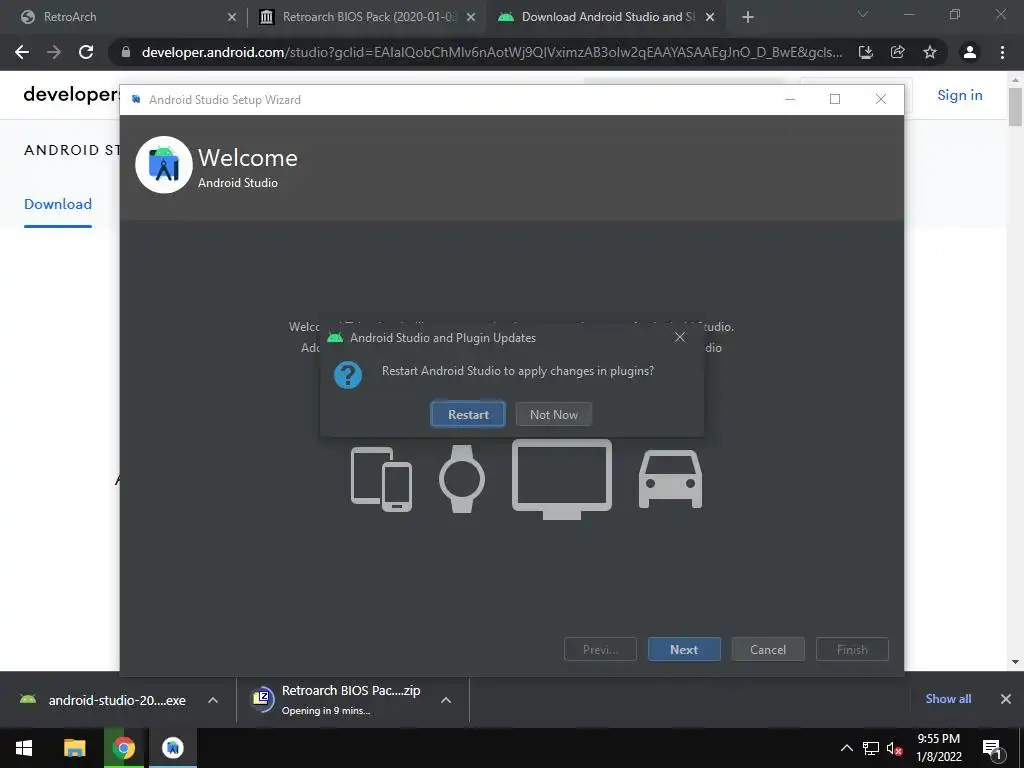The height and width of the screenshot is (768, 1024).
Task: Select the Download Android Studio browser tab
Action: [x=607, y=17]
